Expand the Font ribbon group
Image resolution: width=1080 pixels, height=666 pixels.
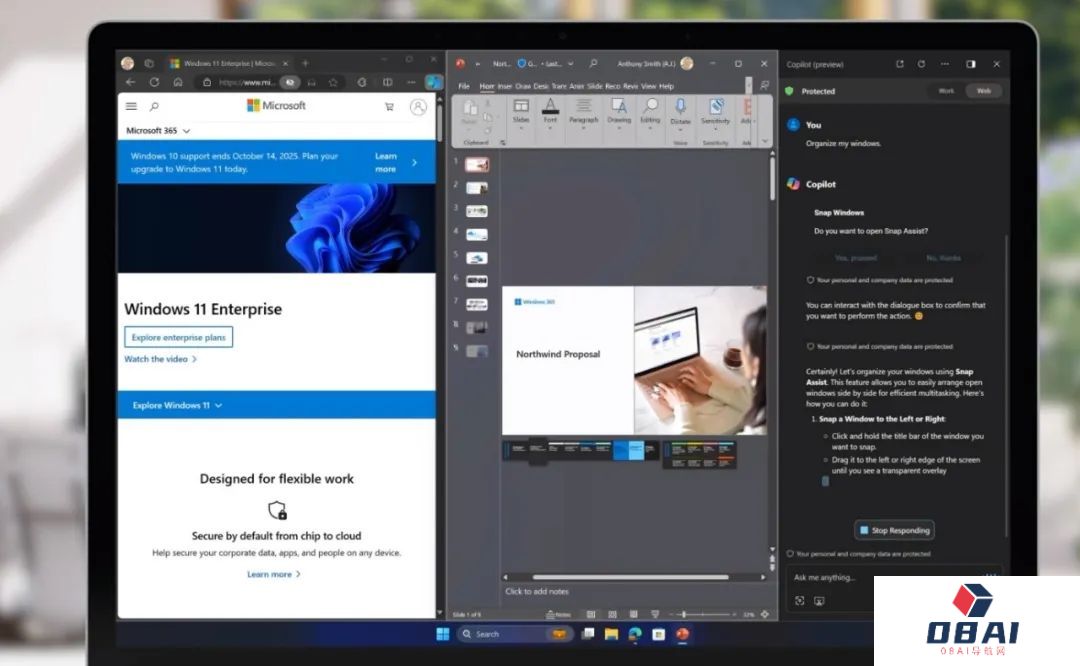point(550,114)
